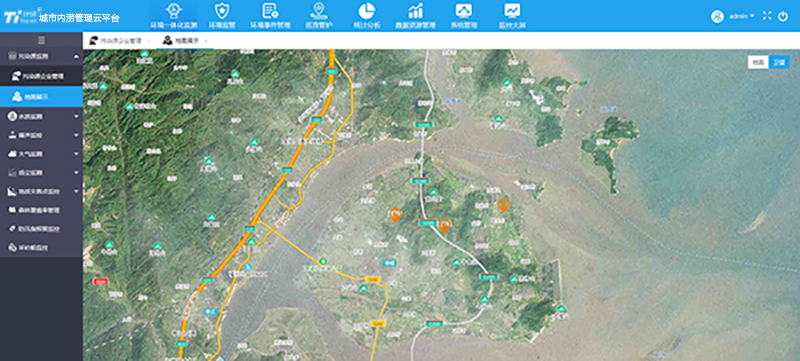Open 环境事件管理 document icon

[270, 10]
